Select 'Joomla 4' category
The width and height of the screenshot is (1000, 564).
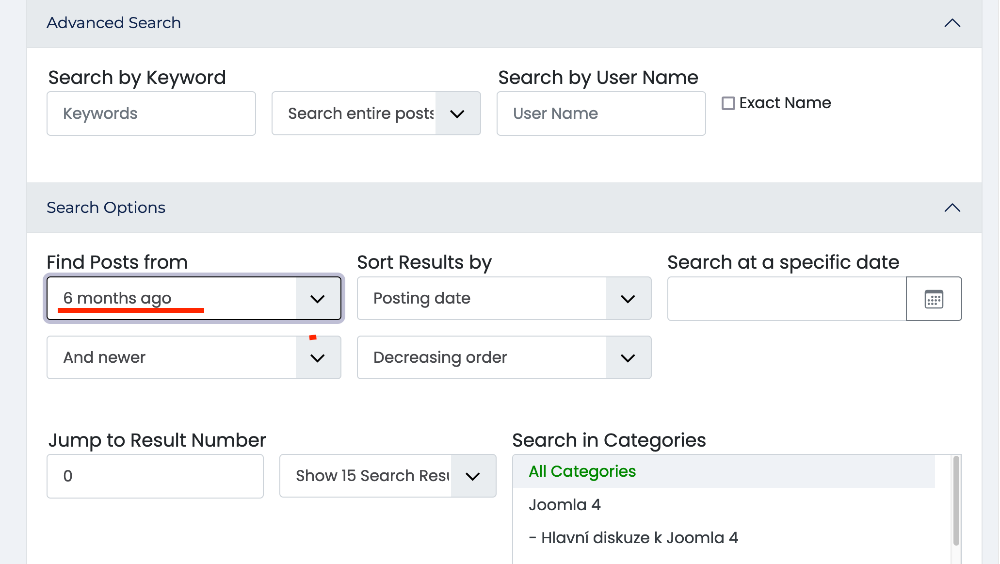[565, 505]
